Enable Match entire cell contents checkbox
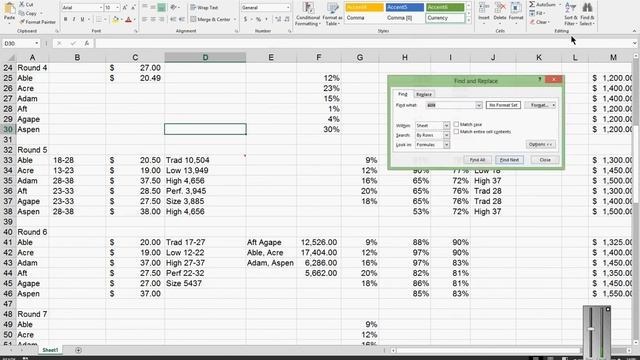Image resolution: width=640 pixels, height=360 pixels. tap(456, 131)
